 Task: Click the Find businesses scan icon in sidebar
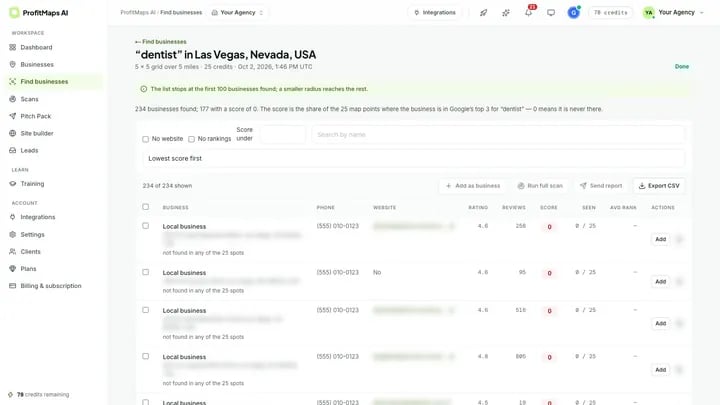(12, 81)
